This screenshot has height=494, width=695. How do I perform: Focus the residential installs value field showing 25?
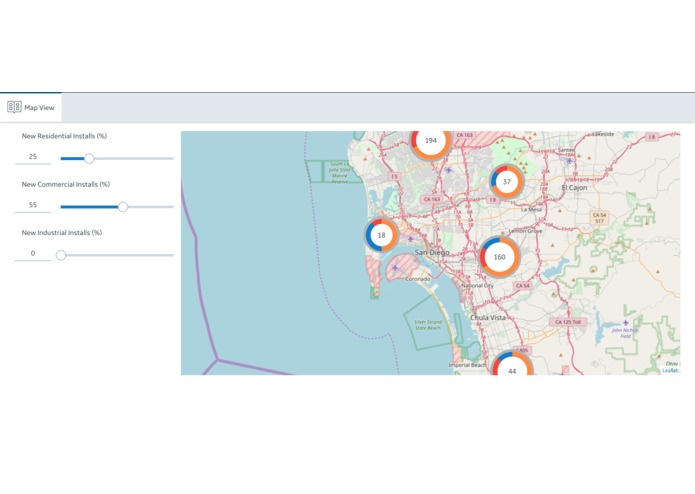(x=33, y=157)
